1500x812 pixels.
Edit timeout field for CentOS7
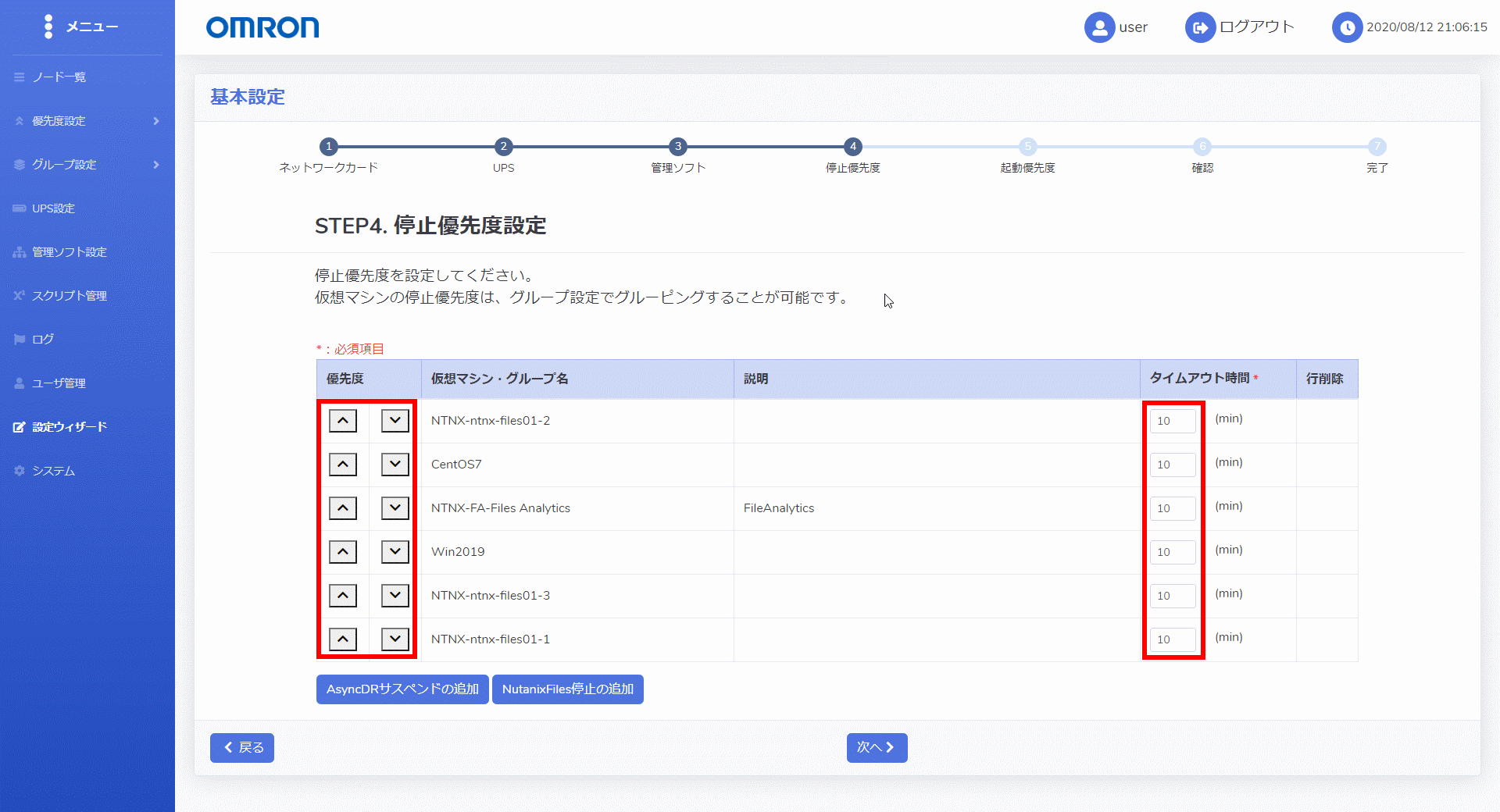[1173, 465]
